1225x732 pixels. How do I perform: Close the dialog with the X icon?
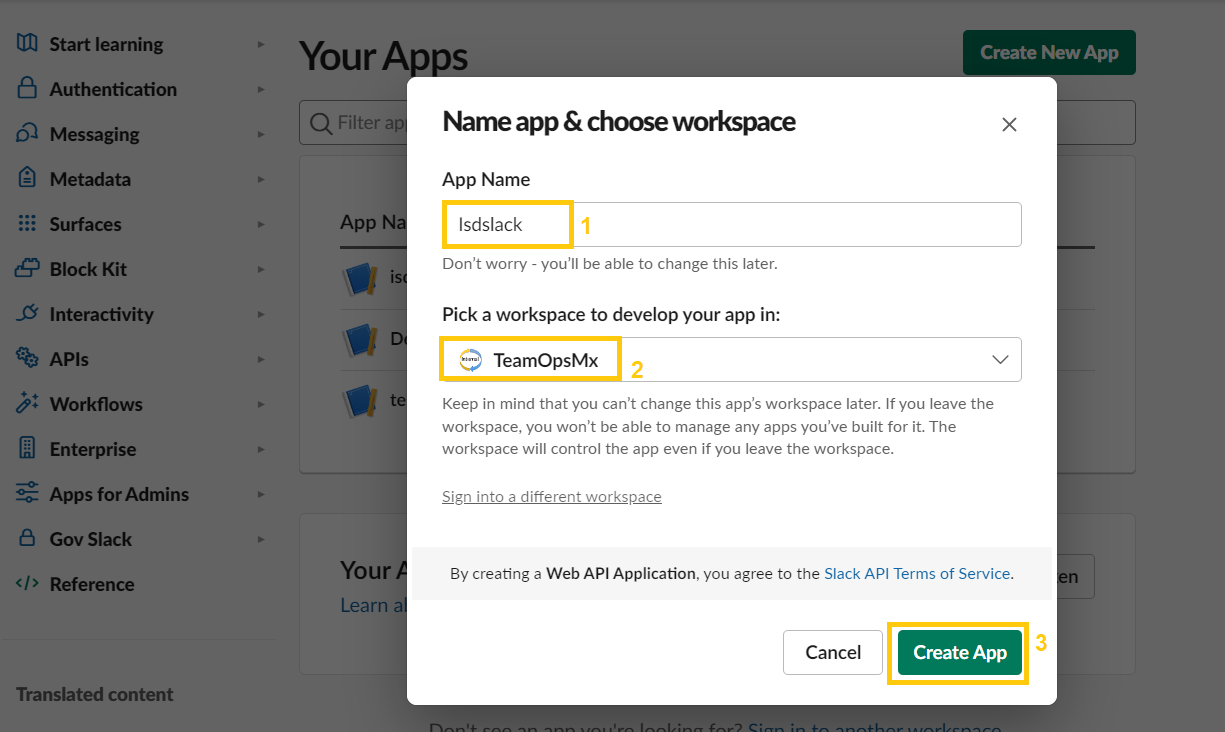pos(1009,124)
